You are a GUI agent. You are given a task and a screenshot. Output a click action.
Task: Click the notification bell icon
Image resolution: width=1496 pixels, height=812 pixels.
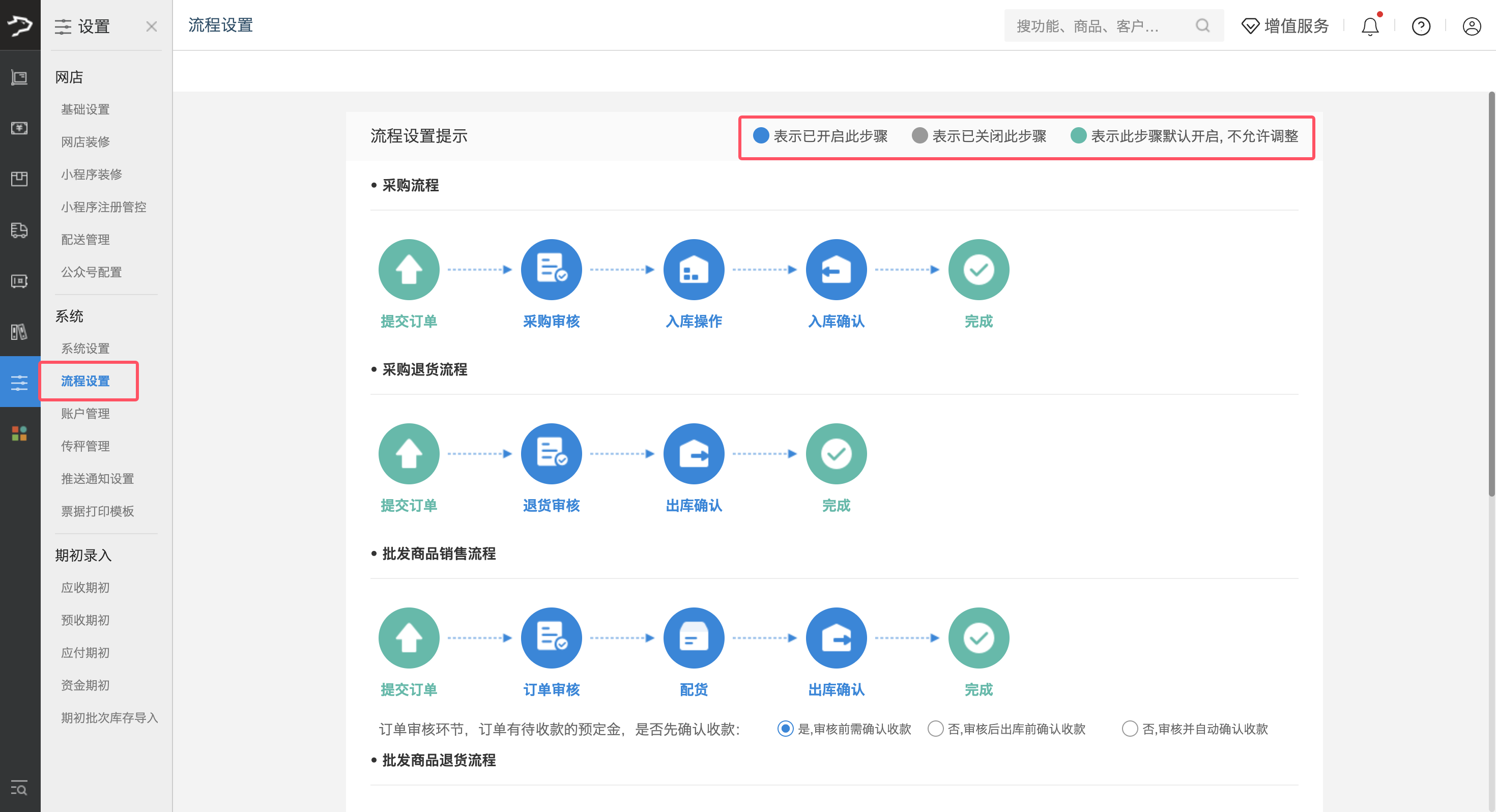pyautogui.click(x=1369, y=26)
